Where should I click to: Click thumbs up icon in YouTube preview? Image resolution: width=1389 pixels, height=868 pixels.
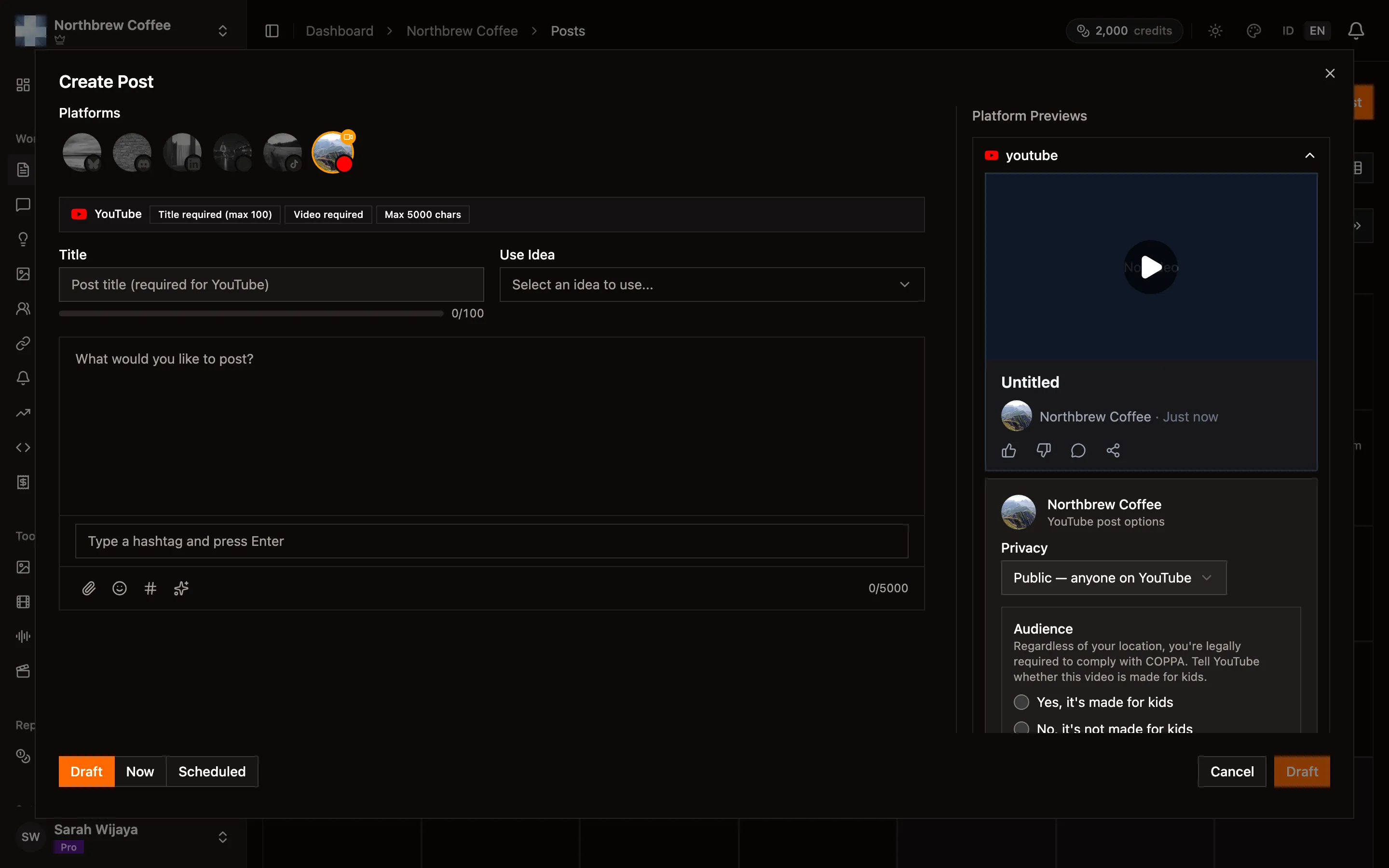(1008, 451)
